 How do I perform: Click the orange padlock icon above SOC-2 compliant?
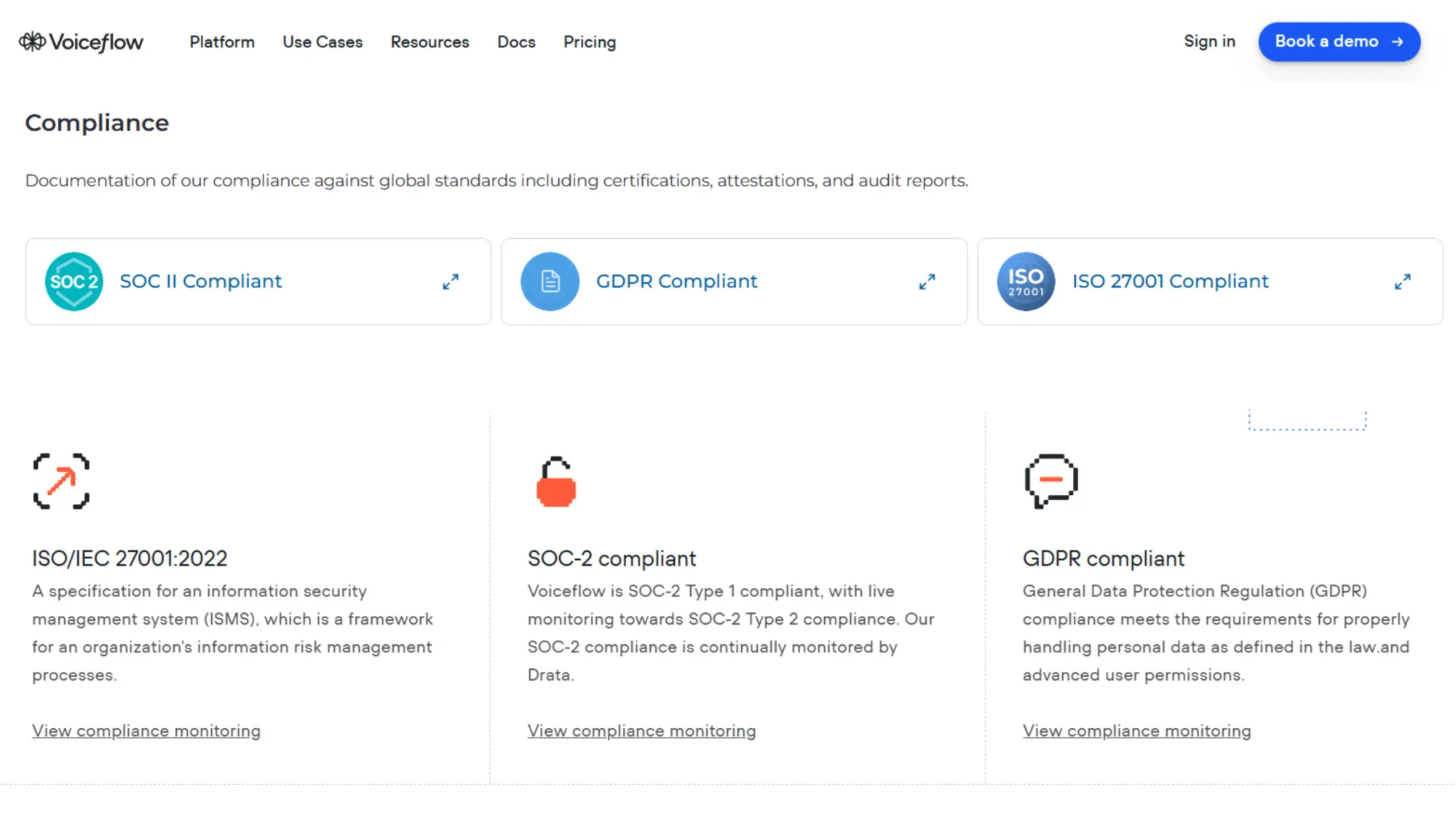555,482
